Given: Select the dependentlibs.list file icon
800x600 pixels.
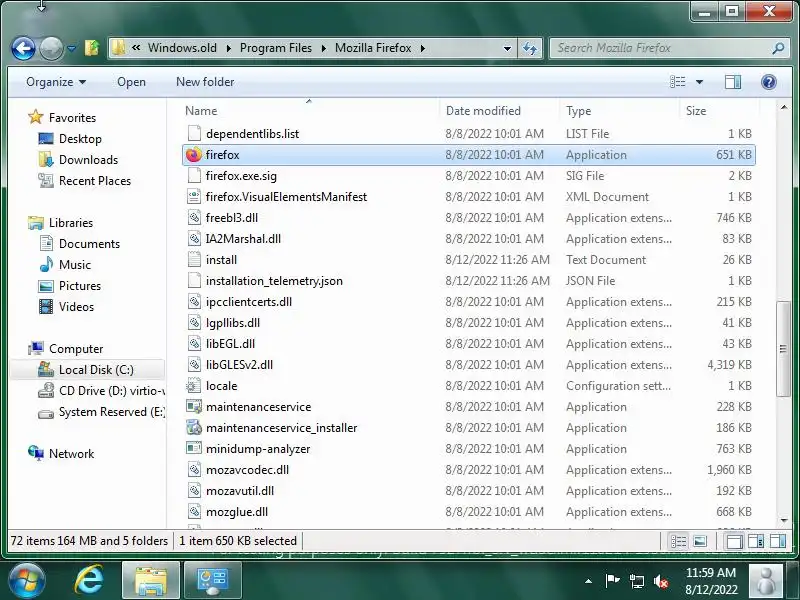Looking at the screenshot, I should (x=194, y=134).
